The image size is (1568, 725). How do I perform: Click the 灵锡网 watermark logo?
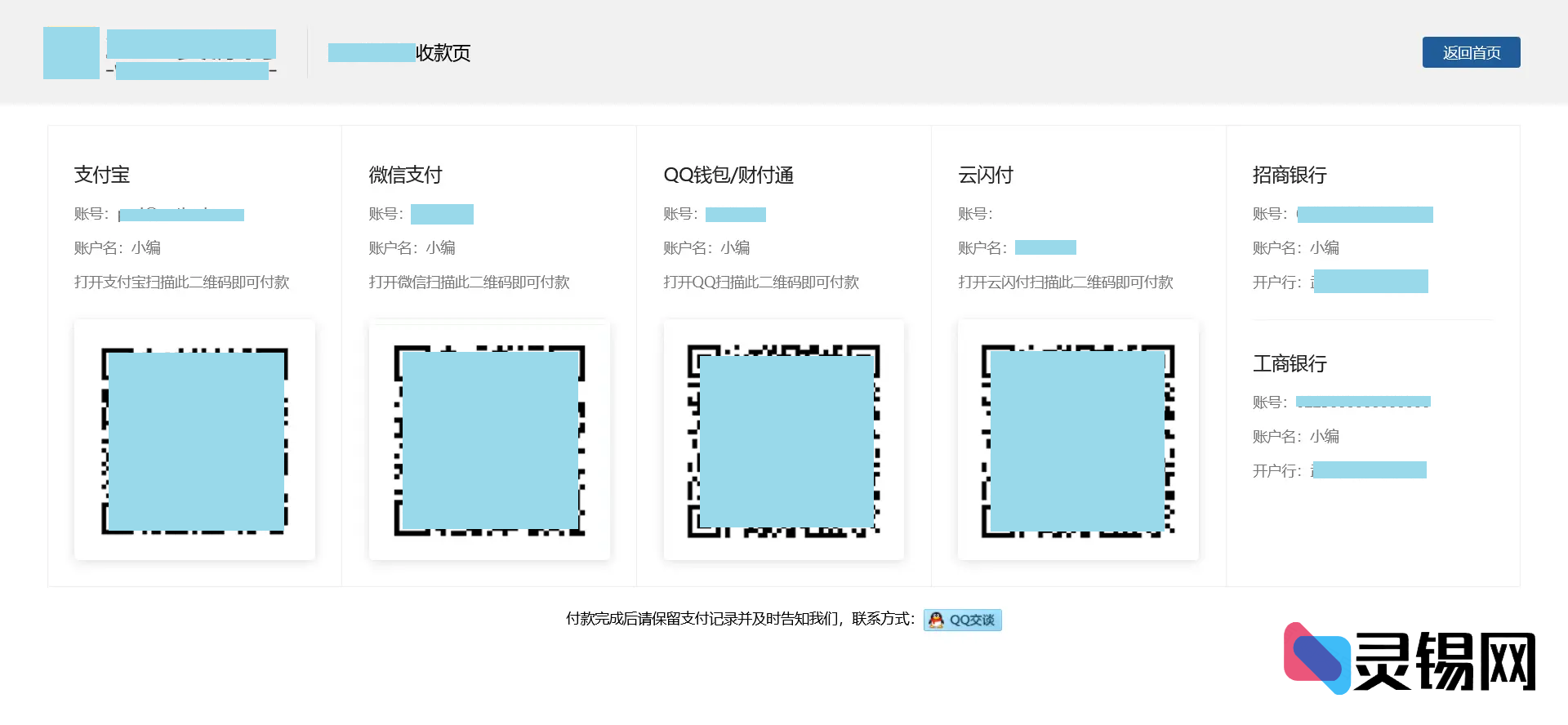tap(1409, 660)
